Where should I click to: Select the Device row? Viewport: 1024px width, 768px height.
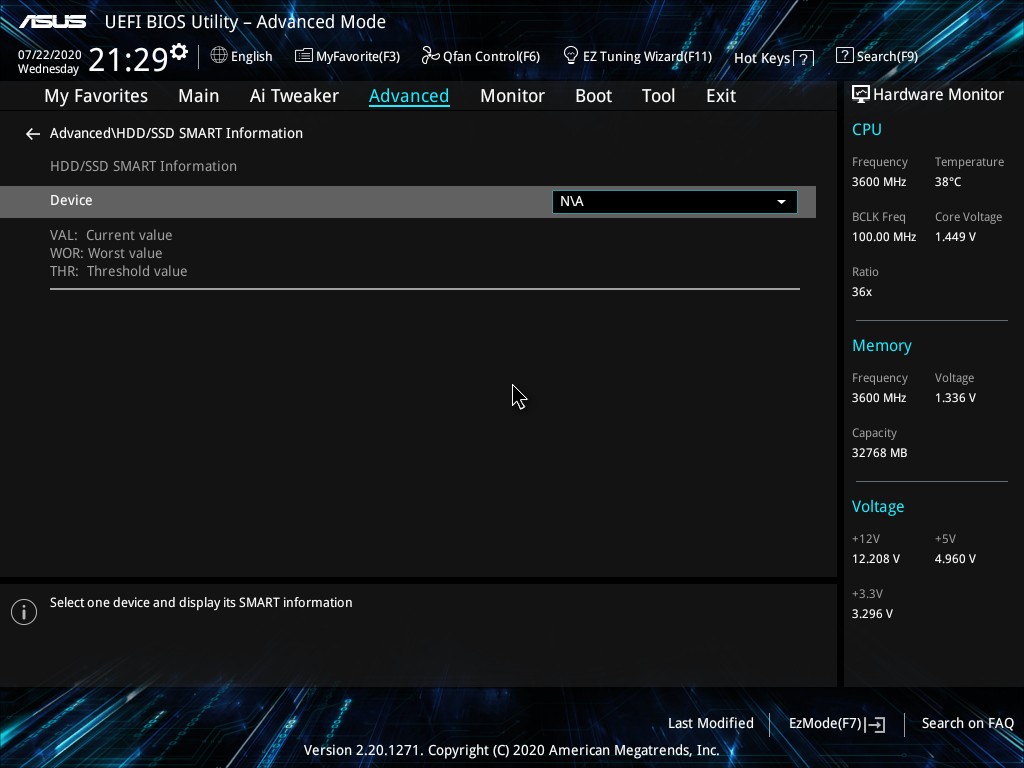[x=300, y=201]
